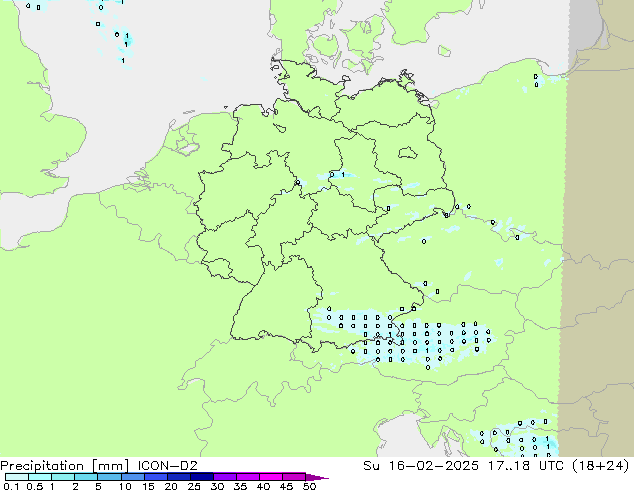Click the '0.5' legend value
Viewport: 634px width, 490px height.
[35, 486]
